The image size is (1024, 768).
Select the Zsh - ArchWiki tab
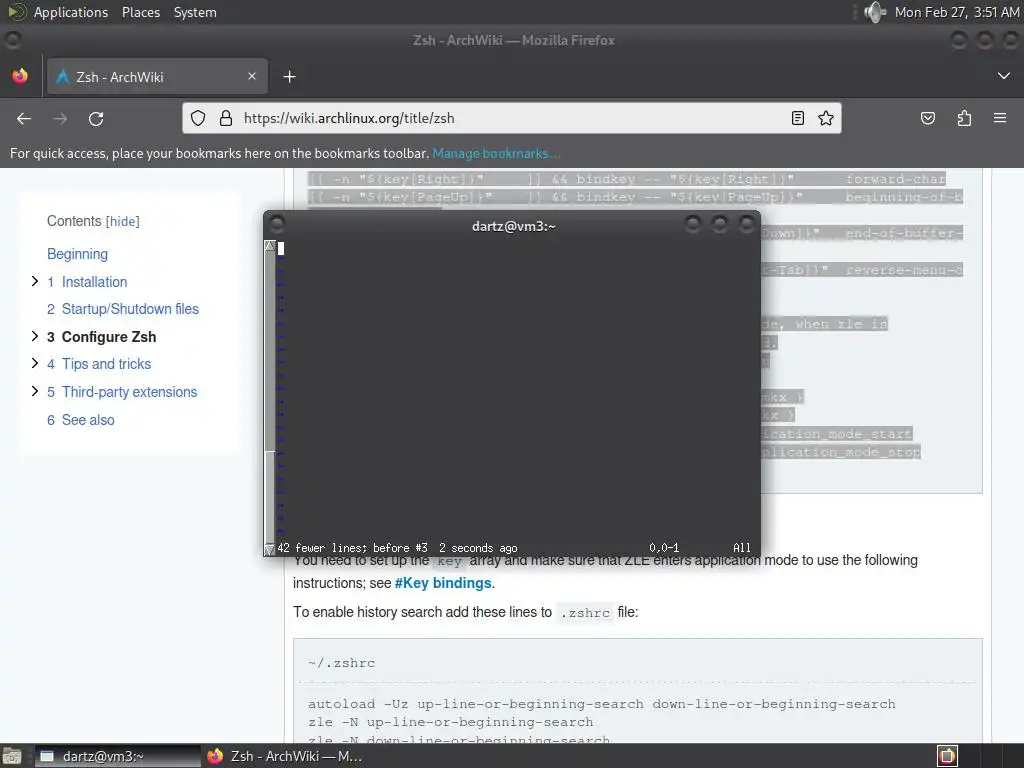click(x=157, y=76)
